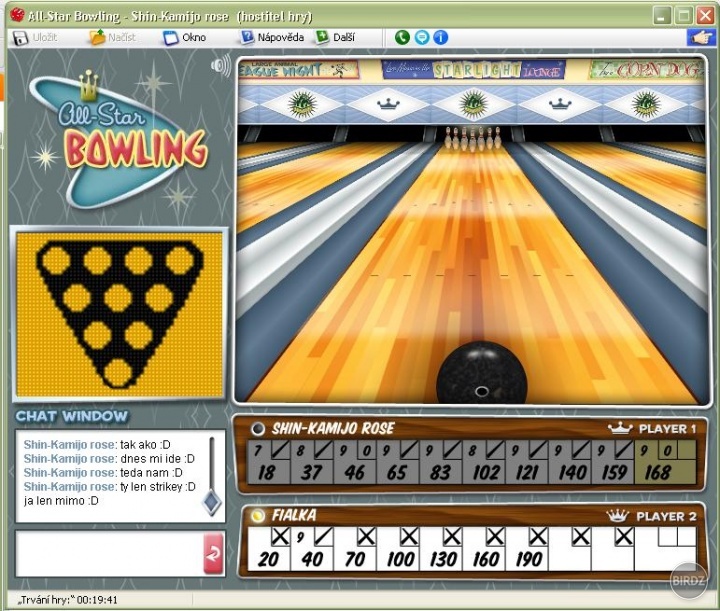Open the Okno menu

tap(185, 38)
